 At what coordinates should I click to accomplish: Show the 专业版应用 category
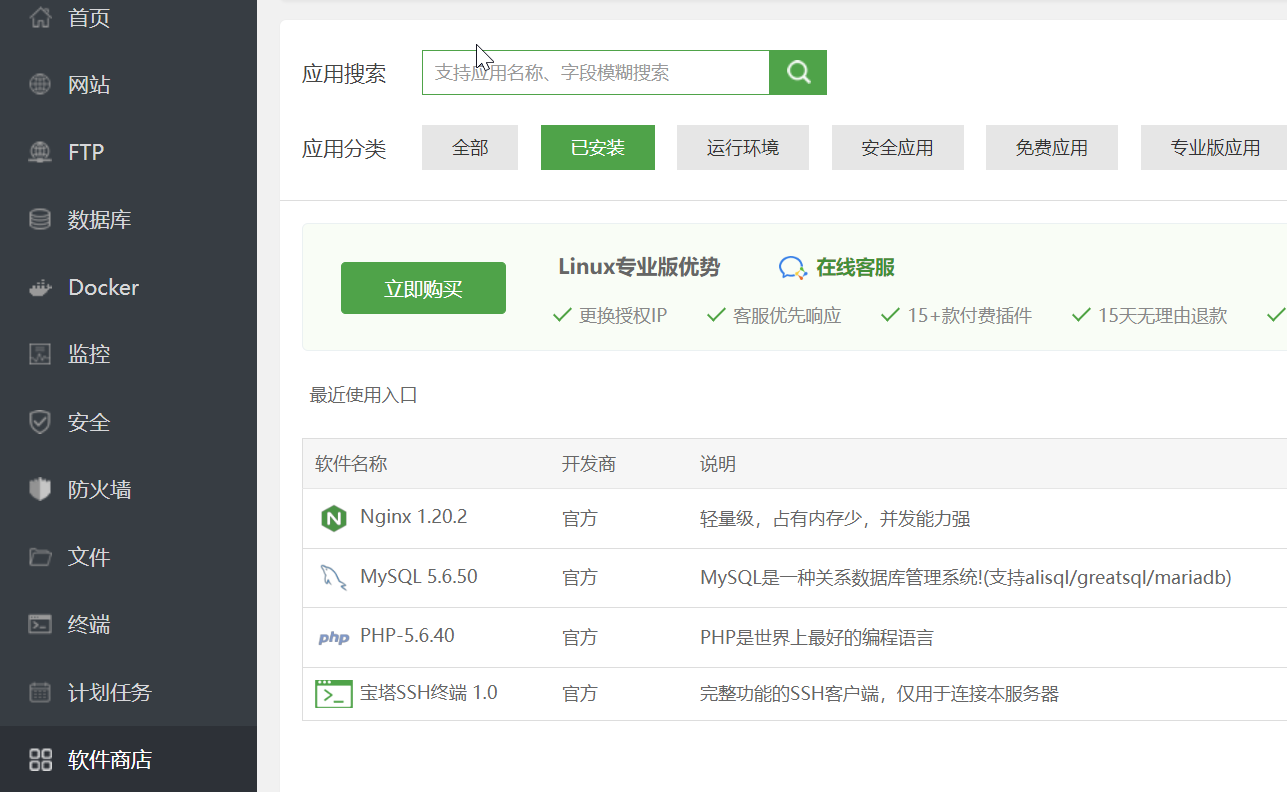(1214, 148)
